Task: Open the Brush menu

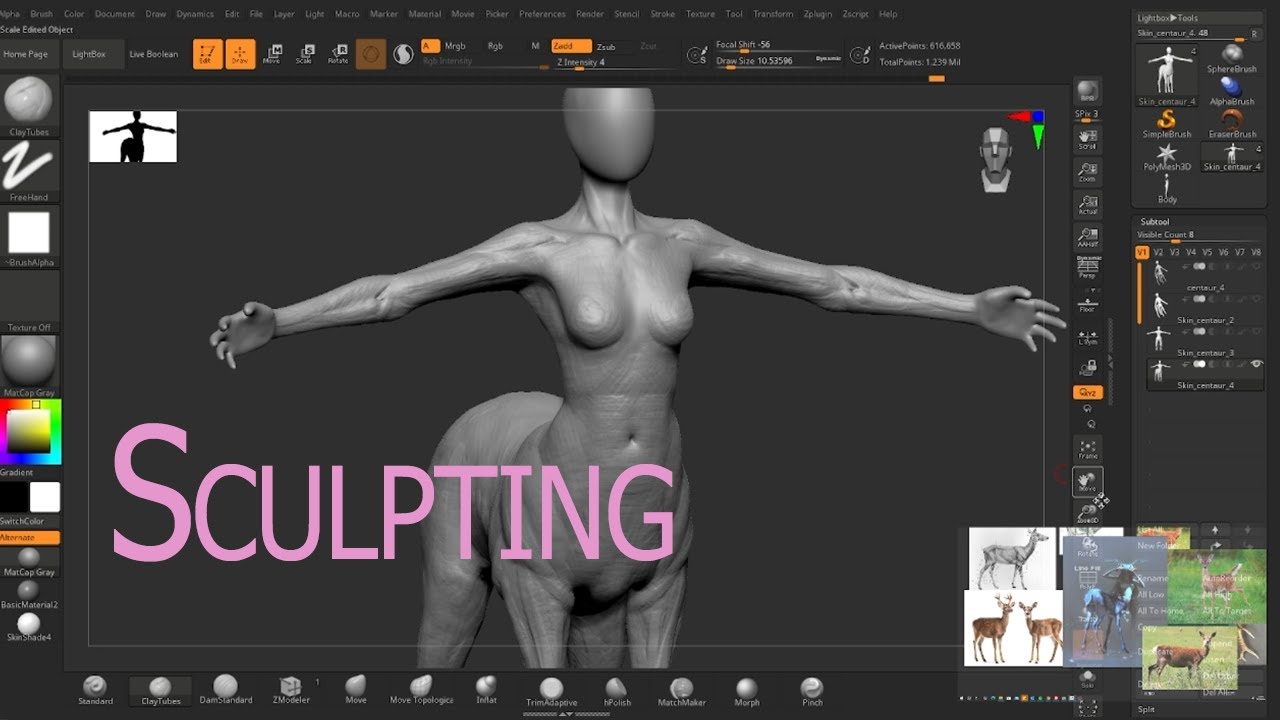Action: [x=42, y=14]
